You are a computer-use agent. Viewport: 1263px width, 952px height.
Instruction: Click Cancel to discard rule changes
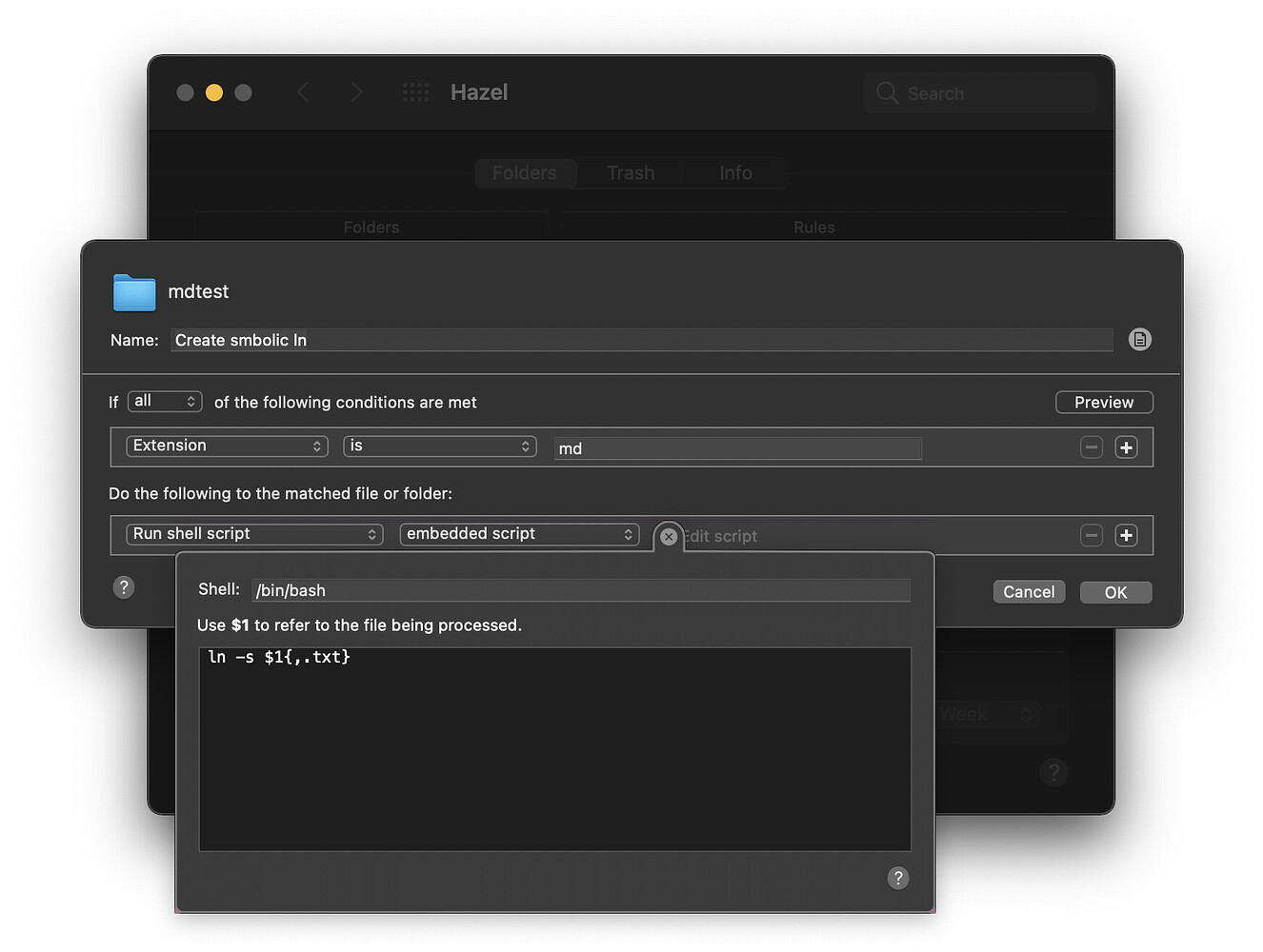click(x=1029, y=591)
